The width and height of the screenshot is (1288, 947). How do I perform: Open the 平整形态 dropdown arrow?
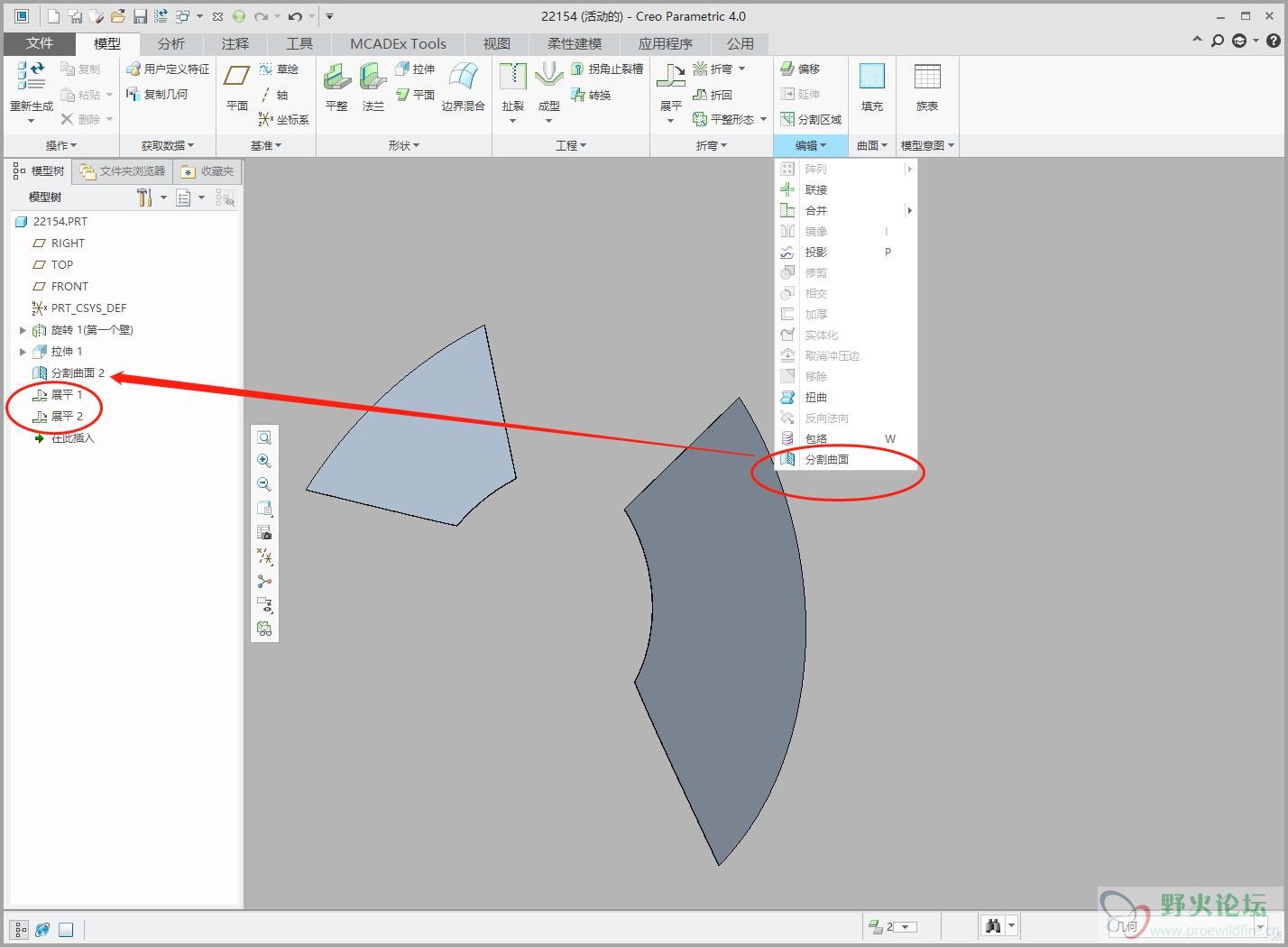pos(763,119)
